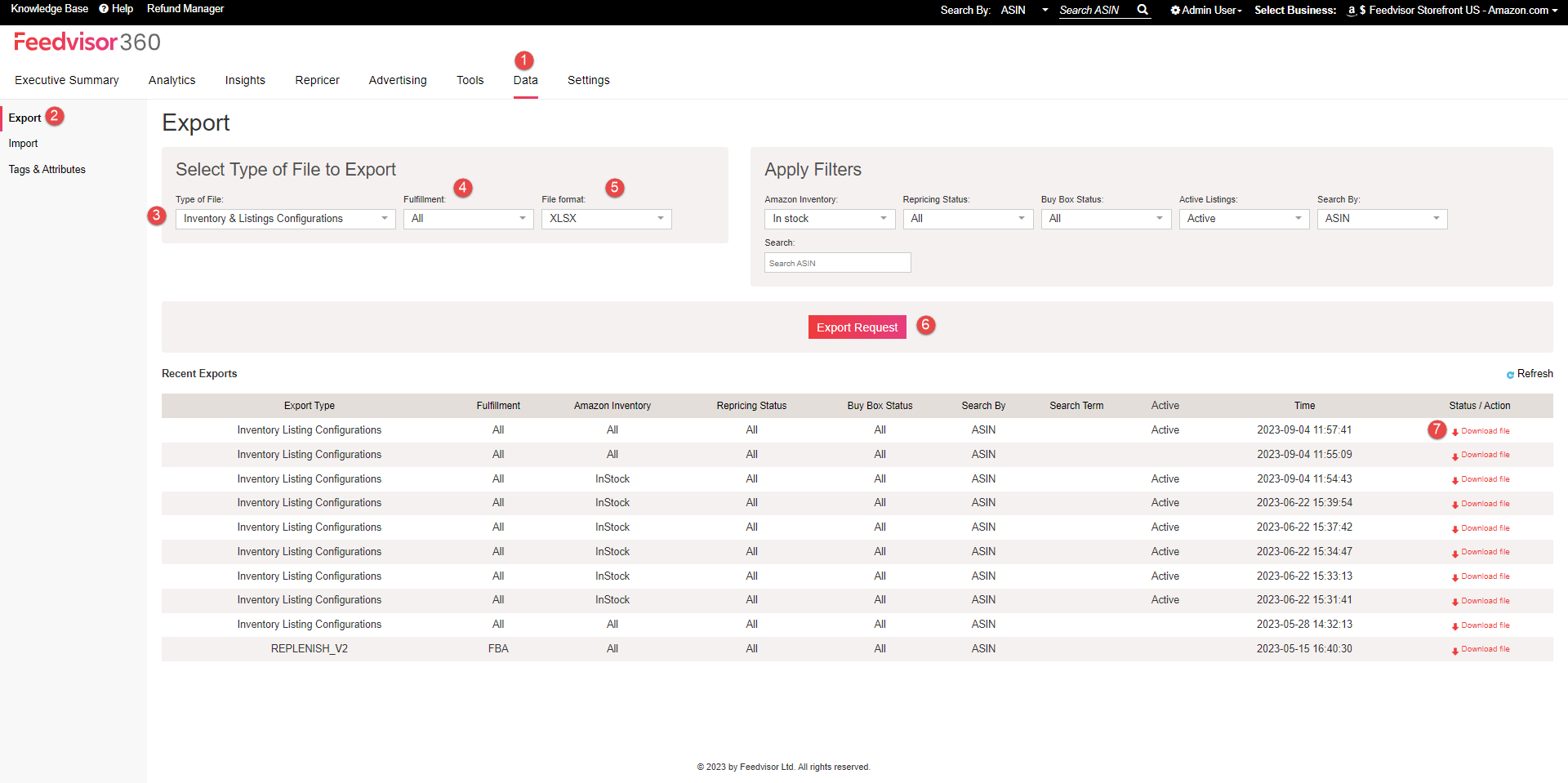This screenshot has height=783, width=1568.
Task: Open the Settings tab
Action: click(x=589, y=80)
